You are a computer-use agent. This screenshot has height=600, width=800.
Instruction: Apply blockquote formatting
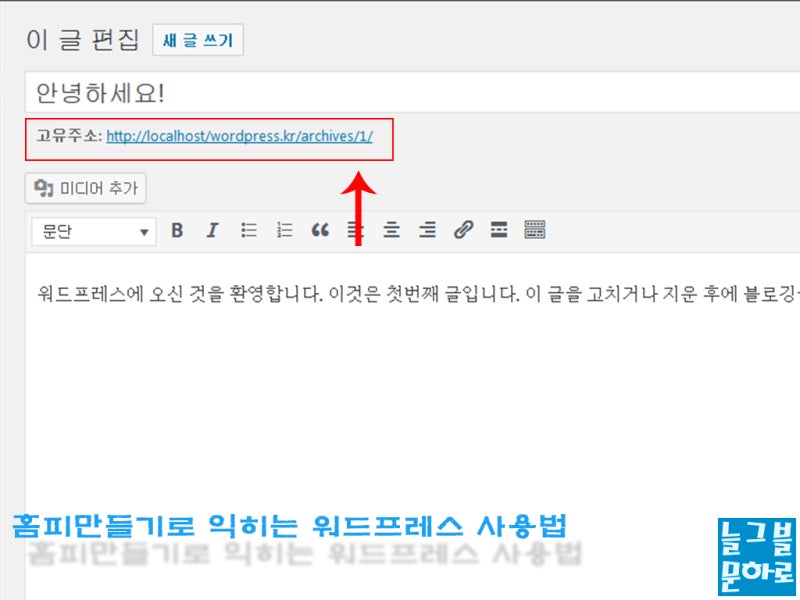(x=320, y=230)
